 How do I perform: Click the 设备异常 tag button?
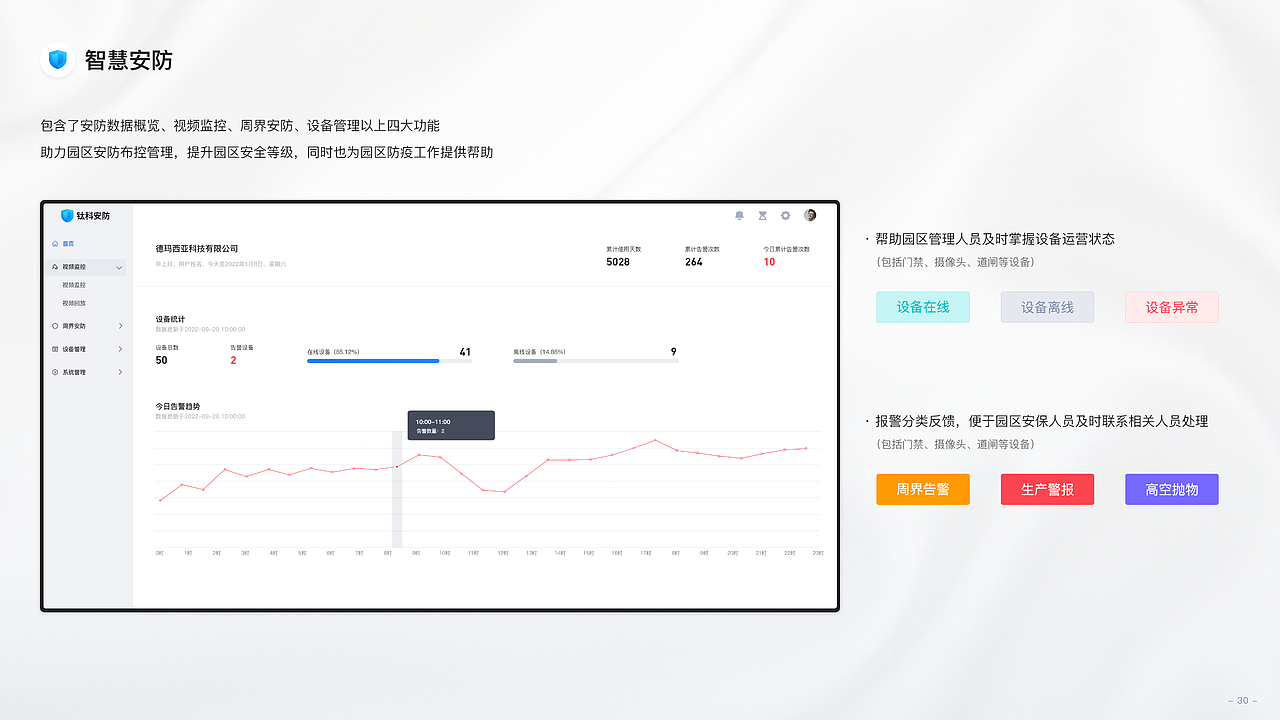point(1172,307)
